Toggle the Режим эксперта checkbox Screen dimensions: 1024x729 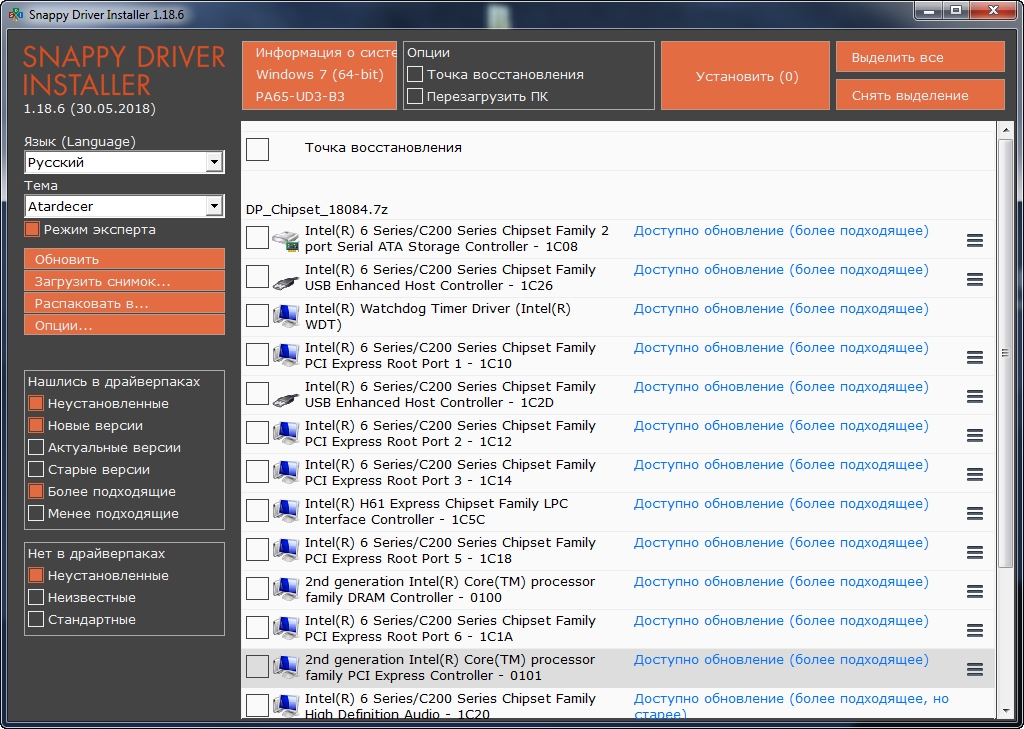click(31, 229)
